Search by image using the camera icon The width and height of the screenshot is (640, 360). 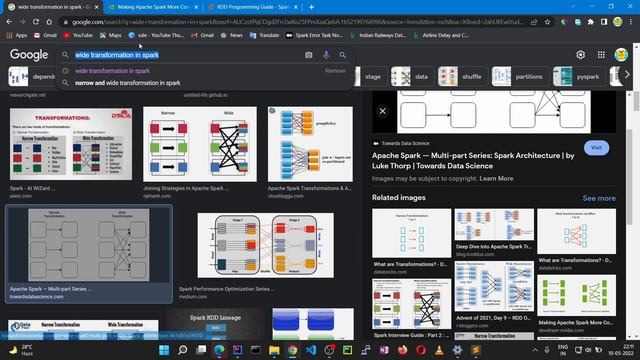tap(309, 55)
